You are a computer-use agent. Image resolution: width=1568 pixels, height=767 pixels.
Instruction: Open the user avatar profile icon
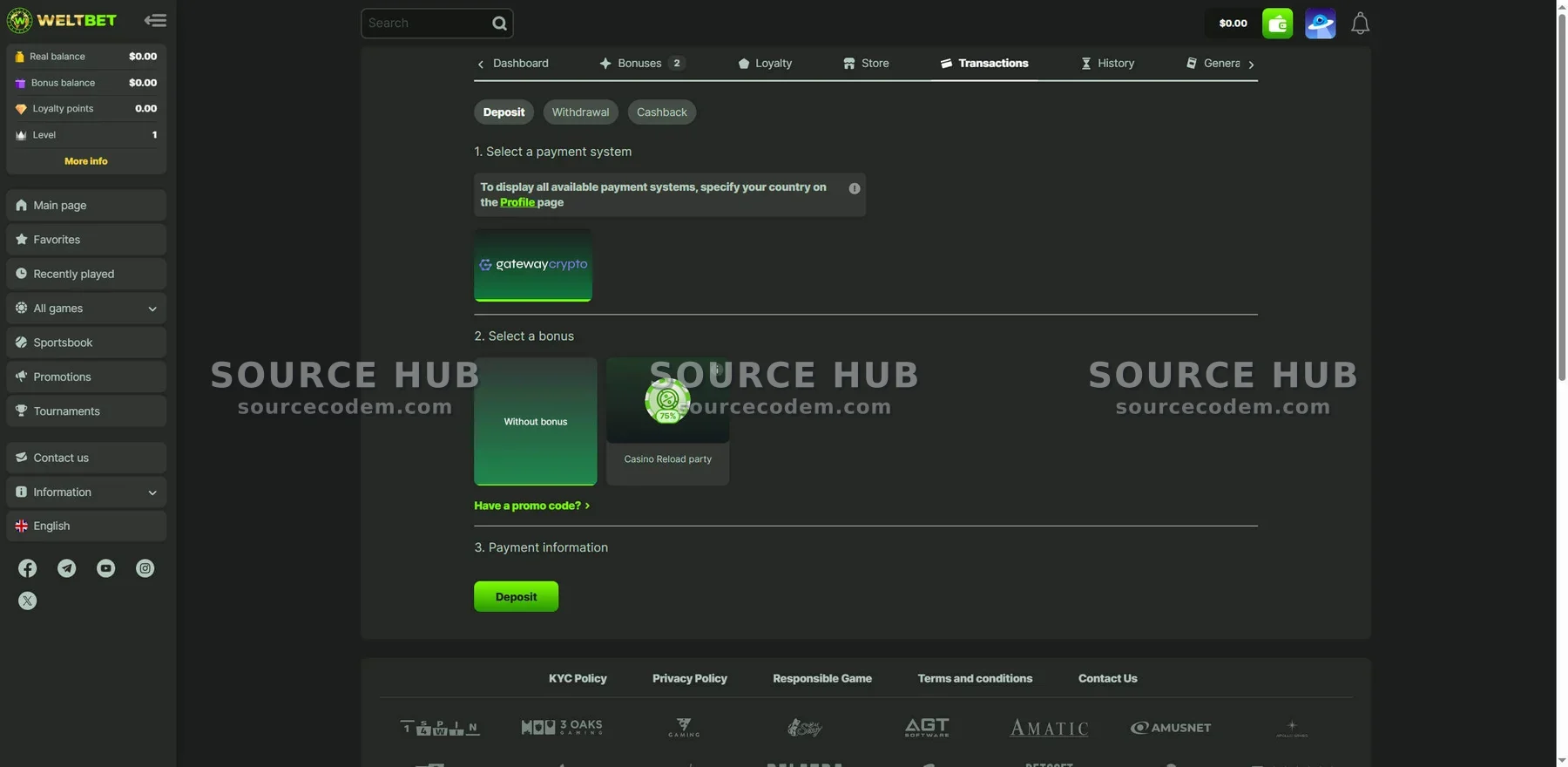coord(1320,24)
